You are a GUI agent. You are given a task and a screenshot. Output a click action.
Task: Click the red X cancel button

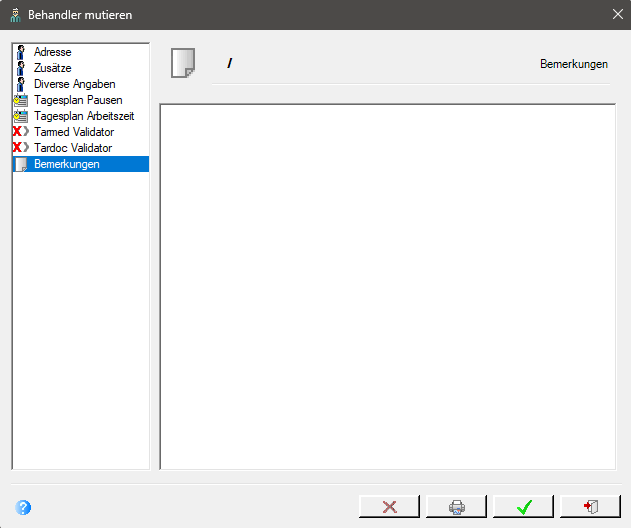(x=389, y=507)
